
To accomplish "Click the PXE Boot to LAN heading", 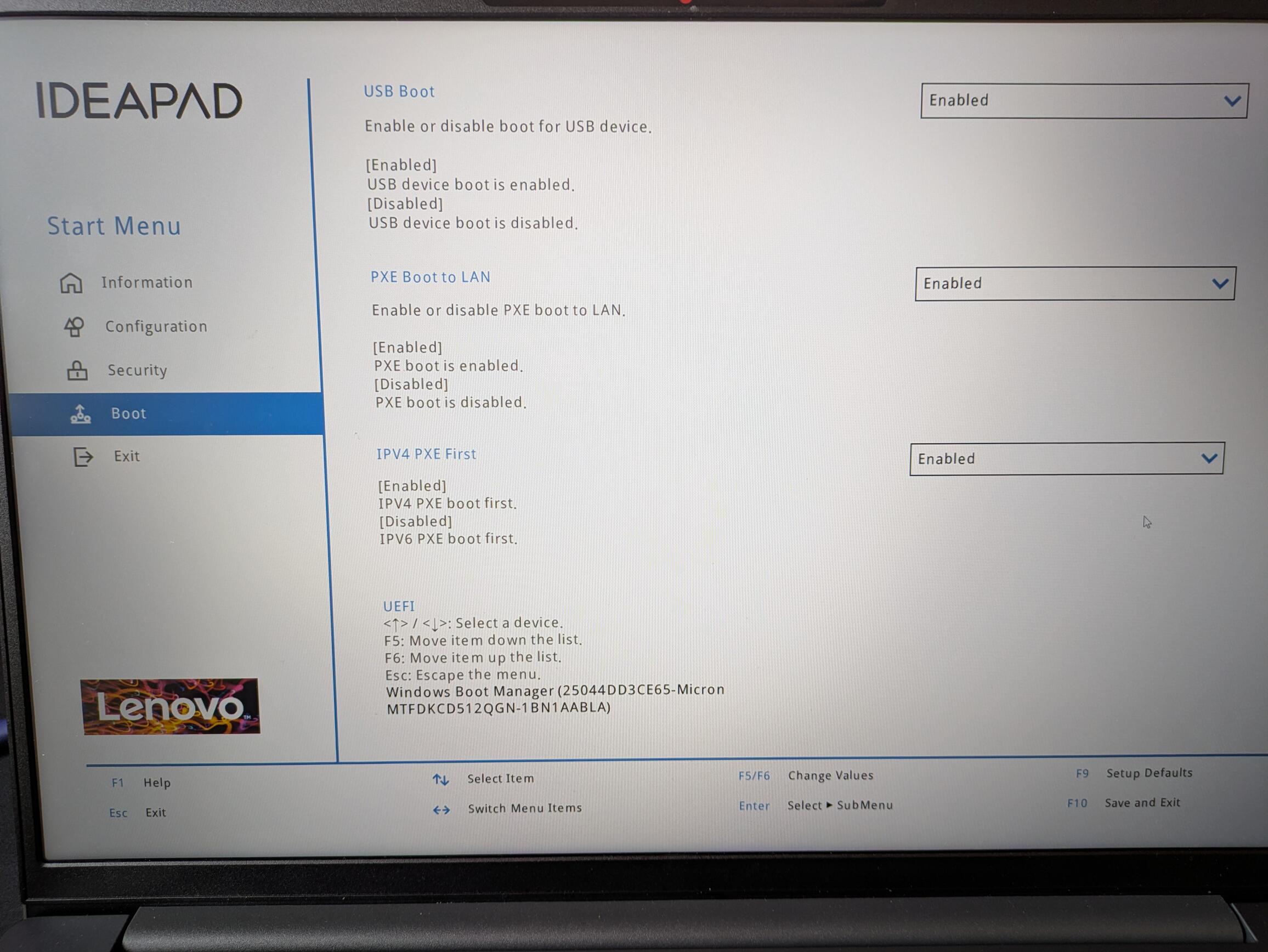I will pos(430,277).
